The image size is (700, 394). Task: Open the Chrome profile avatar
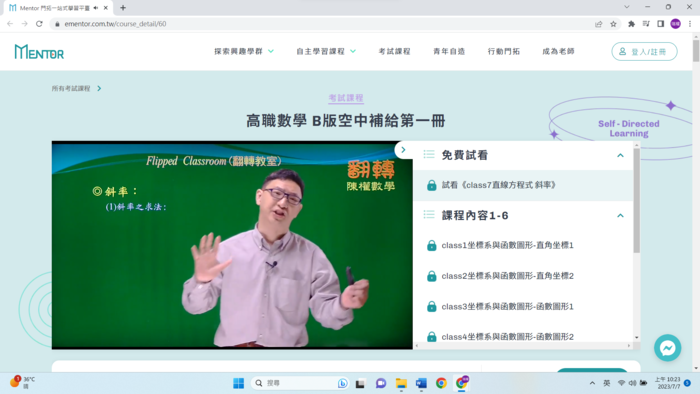[x=675, y=24]
